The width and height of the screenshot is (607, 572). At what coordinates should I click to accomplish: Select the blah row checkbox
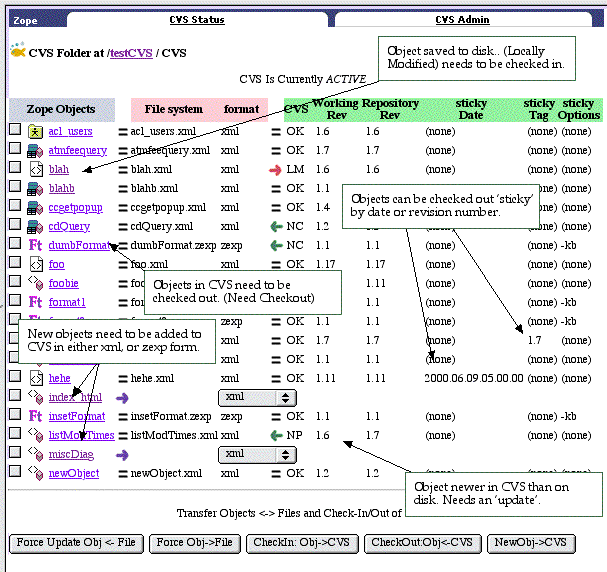coord(15,167)
